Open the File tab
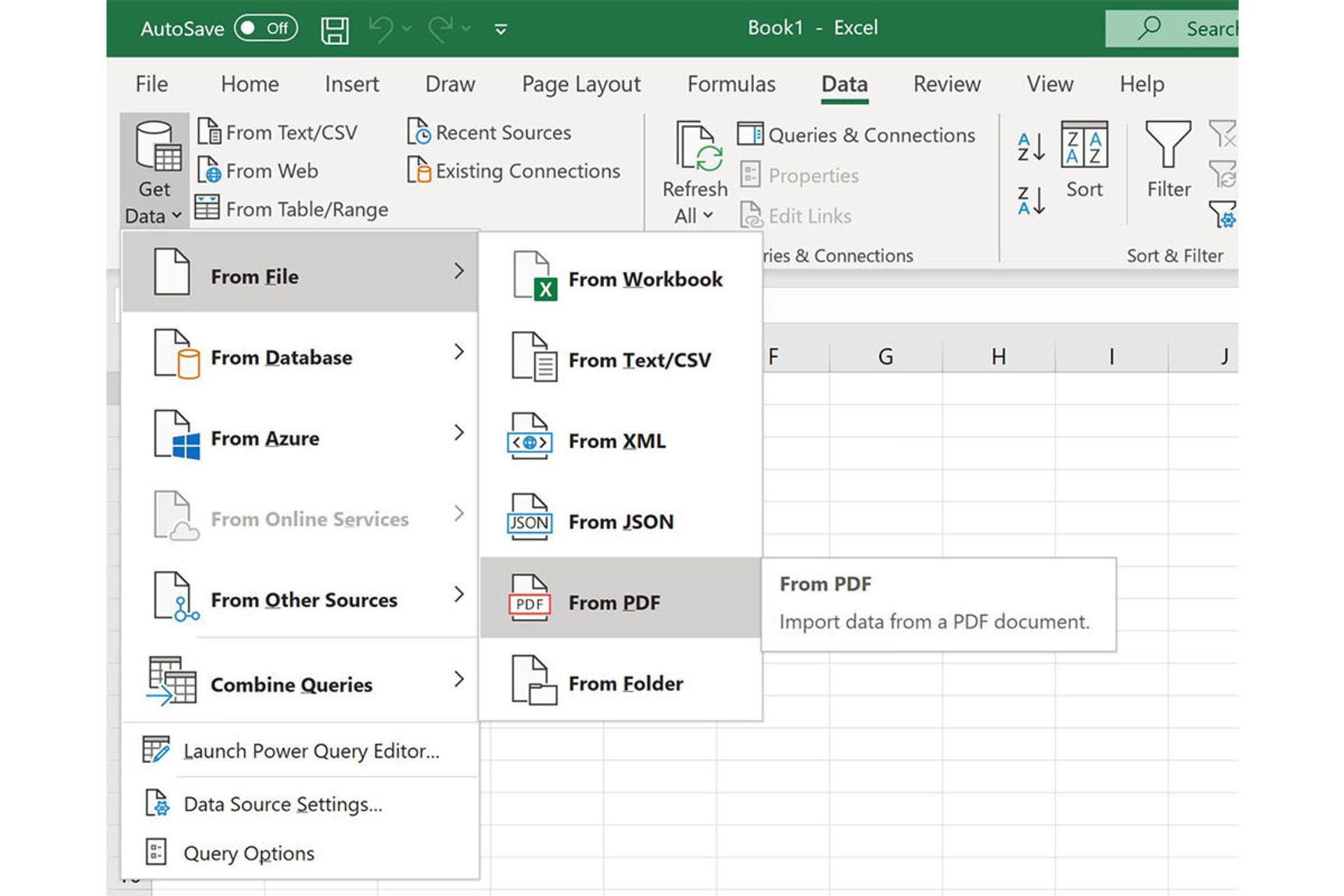 [x=151, y=84]
